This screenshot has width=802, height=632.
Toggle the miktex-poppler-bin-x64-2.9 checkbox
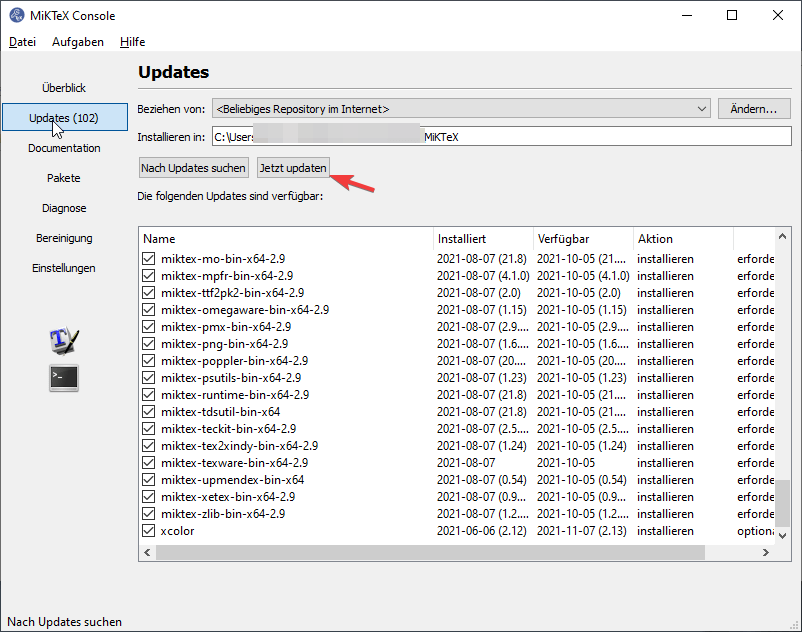pos(149,361)
